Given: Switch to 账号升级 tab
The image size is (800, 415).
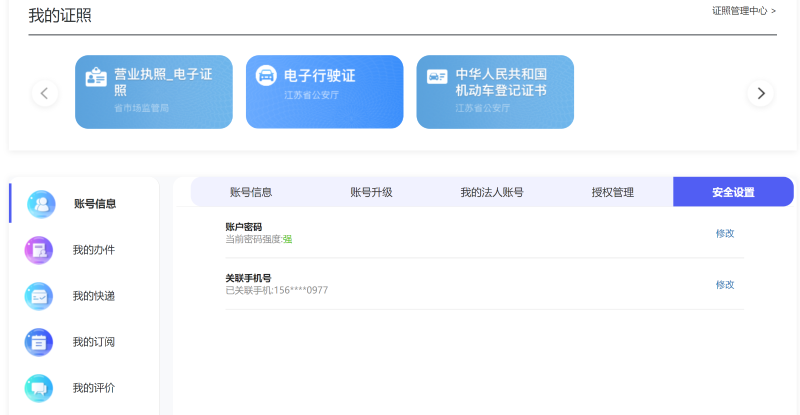Looking at the screenshot, I should coord(371,192).
